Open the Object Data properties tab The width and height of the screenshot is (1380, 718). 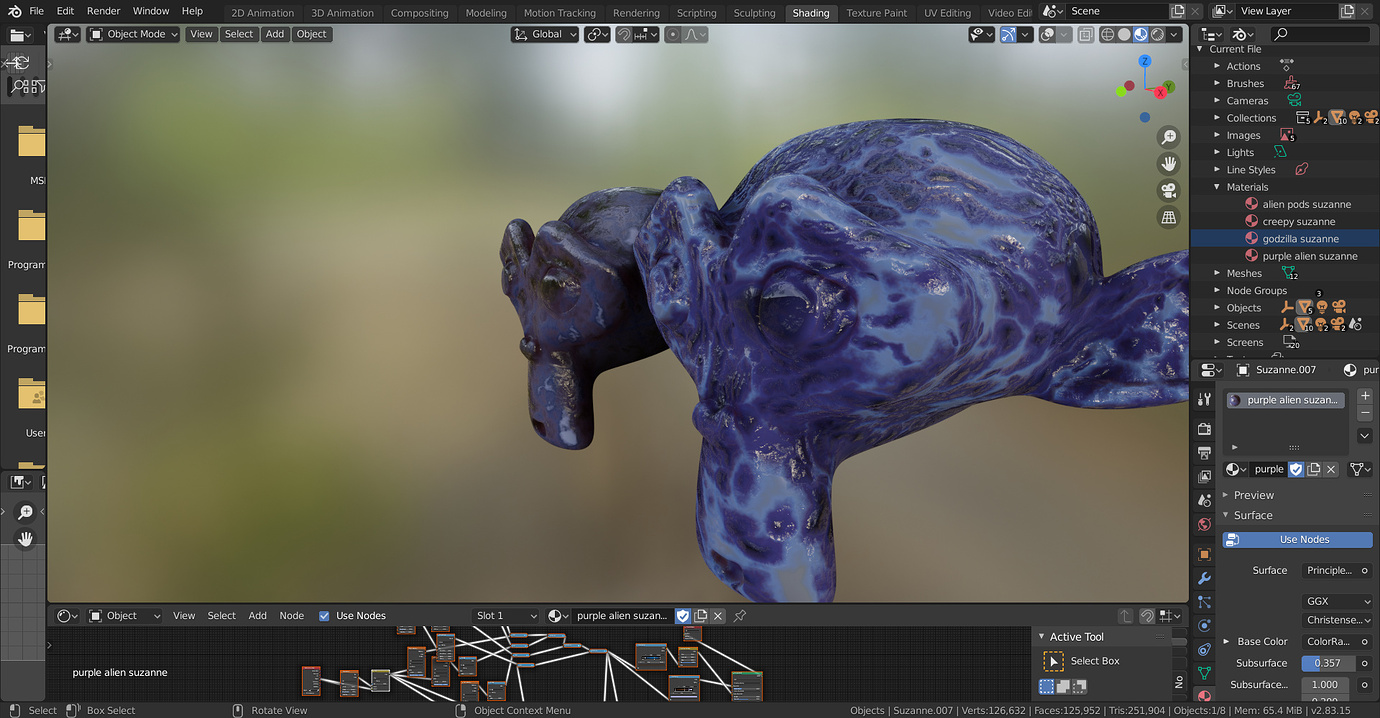pos(1204,673)
